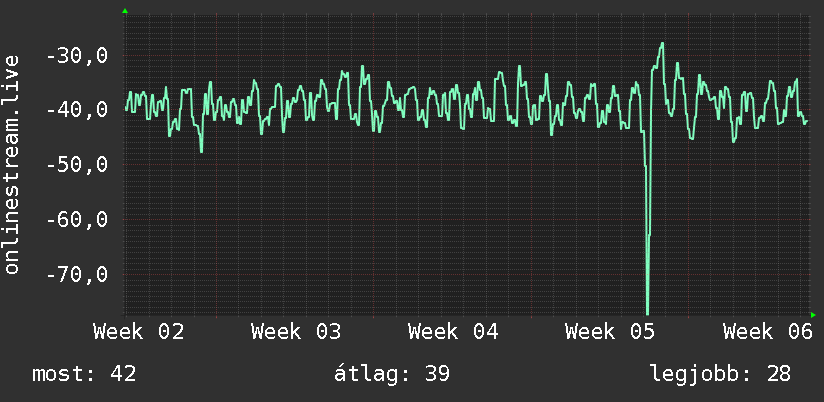Click the "átlag: 39" average value text
This screenshot has height=402, width=824.
point(392,374)
